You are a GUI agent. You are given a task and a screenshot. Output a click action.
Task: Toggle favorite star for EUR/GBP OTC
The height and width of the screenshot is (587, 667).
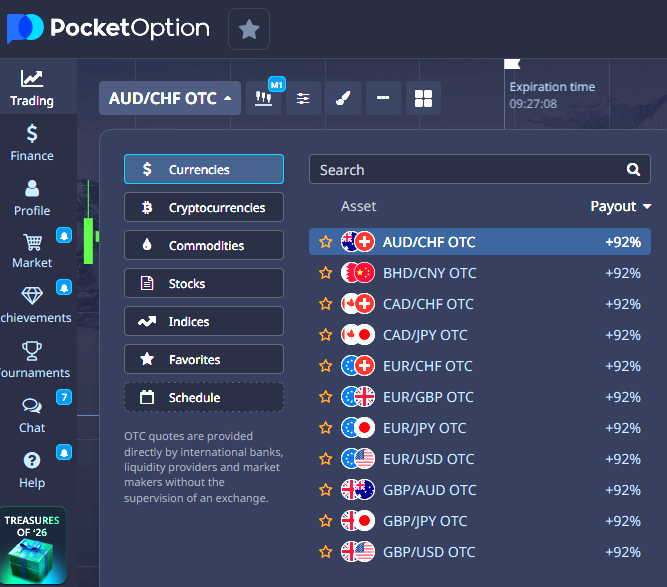pos(326,397)
